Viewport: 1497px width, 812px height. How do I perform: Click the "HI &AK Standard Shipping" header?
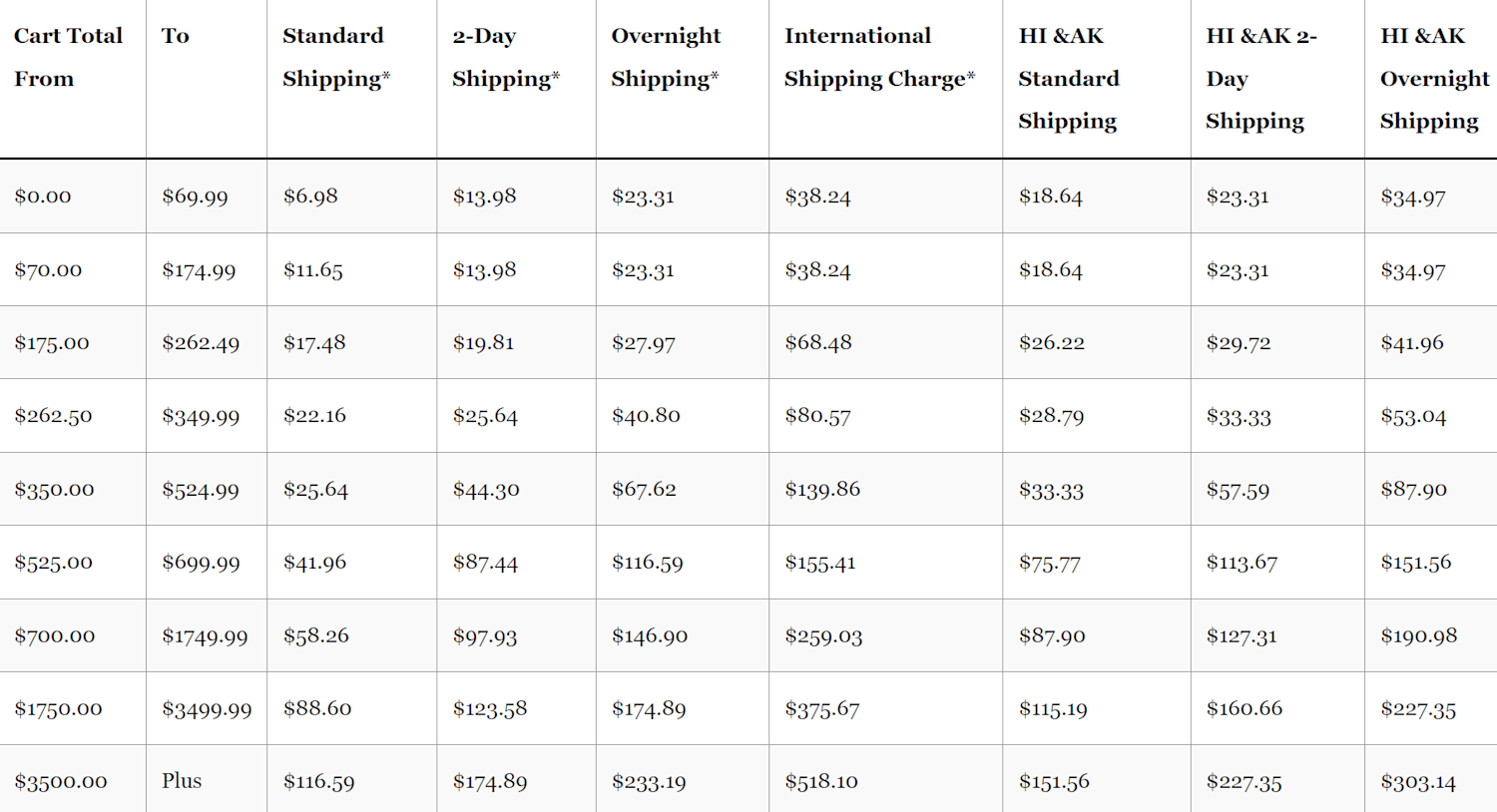click(1068, 78)
